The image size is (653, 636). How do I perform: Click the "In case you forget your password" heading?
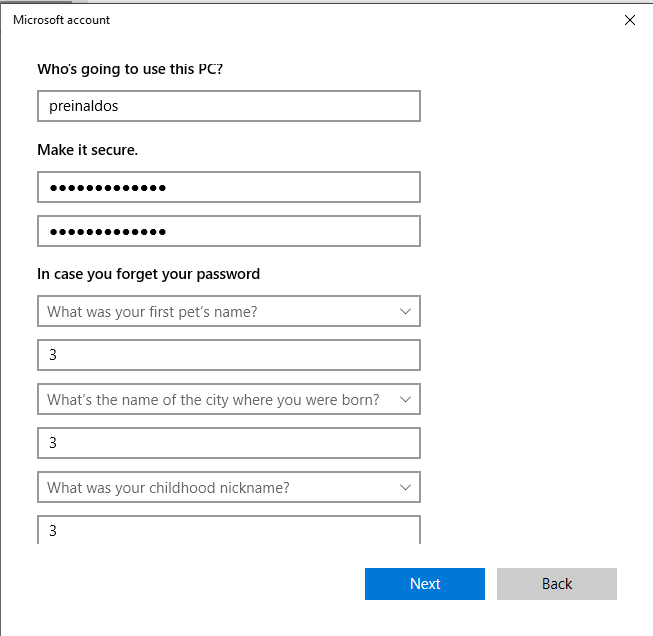pyautogui.click(x=148, y=274)
